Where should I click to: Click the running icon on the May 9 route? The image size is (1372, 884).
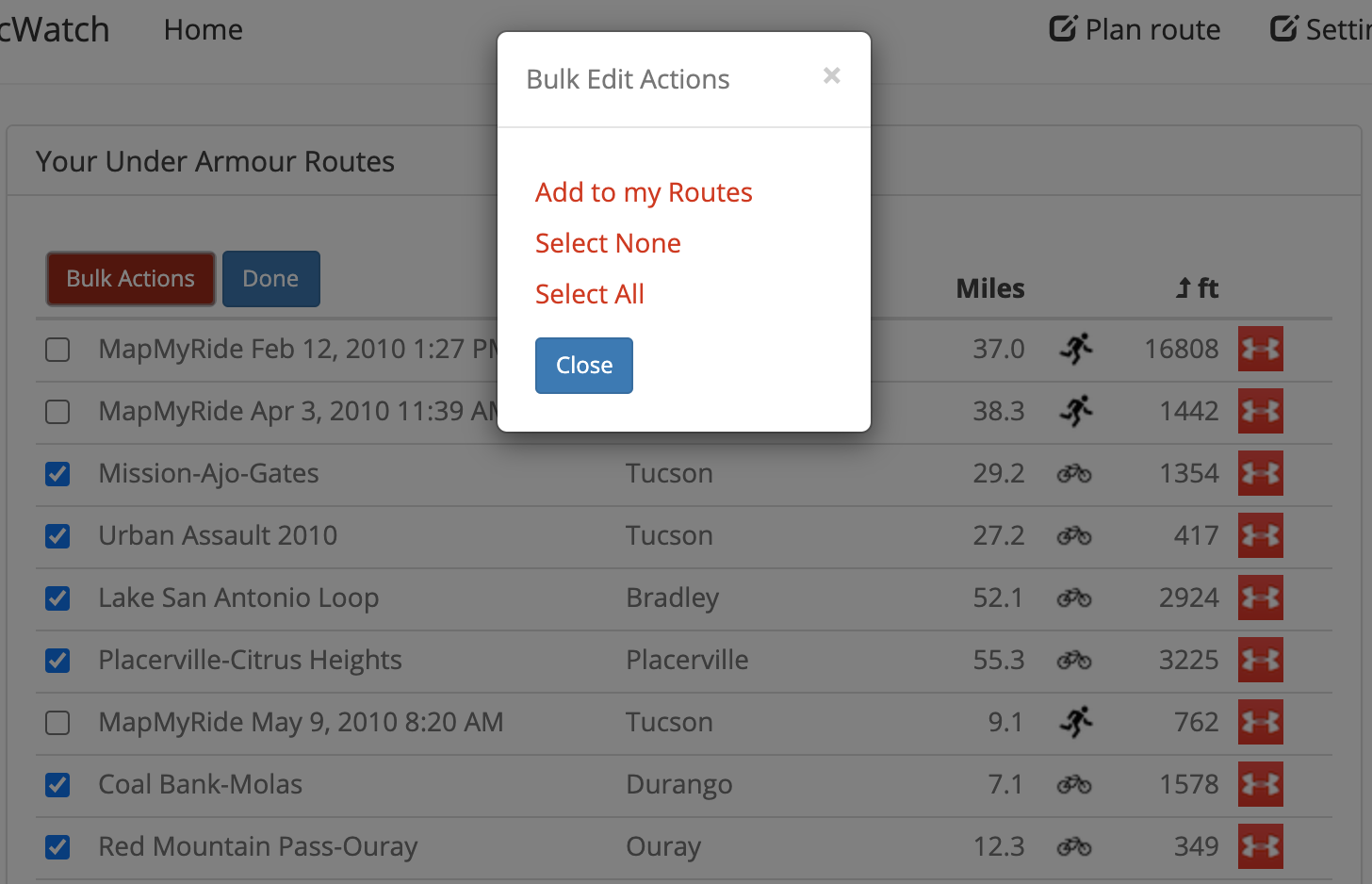click(x=1075, y=722)
